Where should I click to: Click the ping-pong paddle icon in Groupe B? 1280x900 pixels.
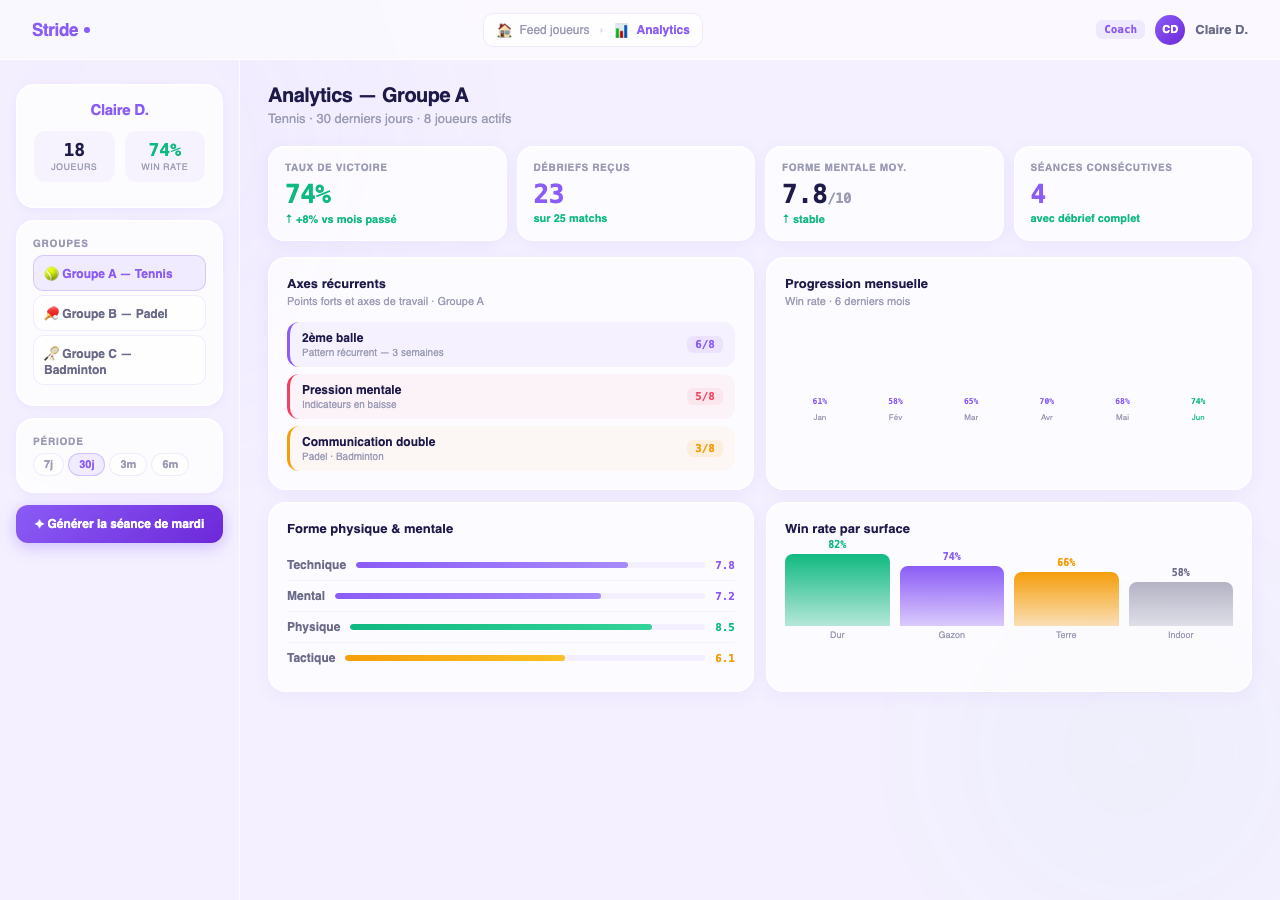[x=51, y=314]
